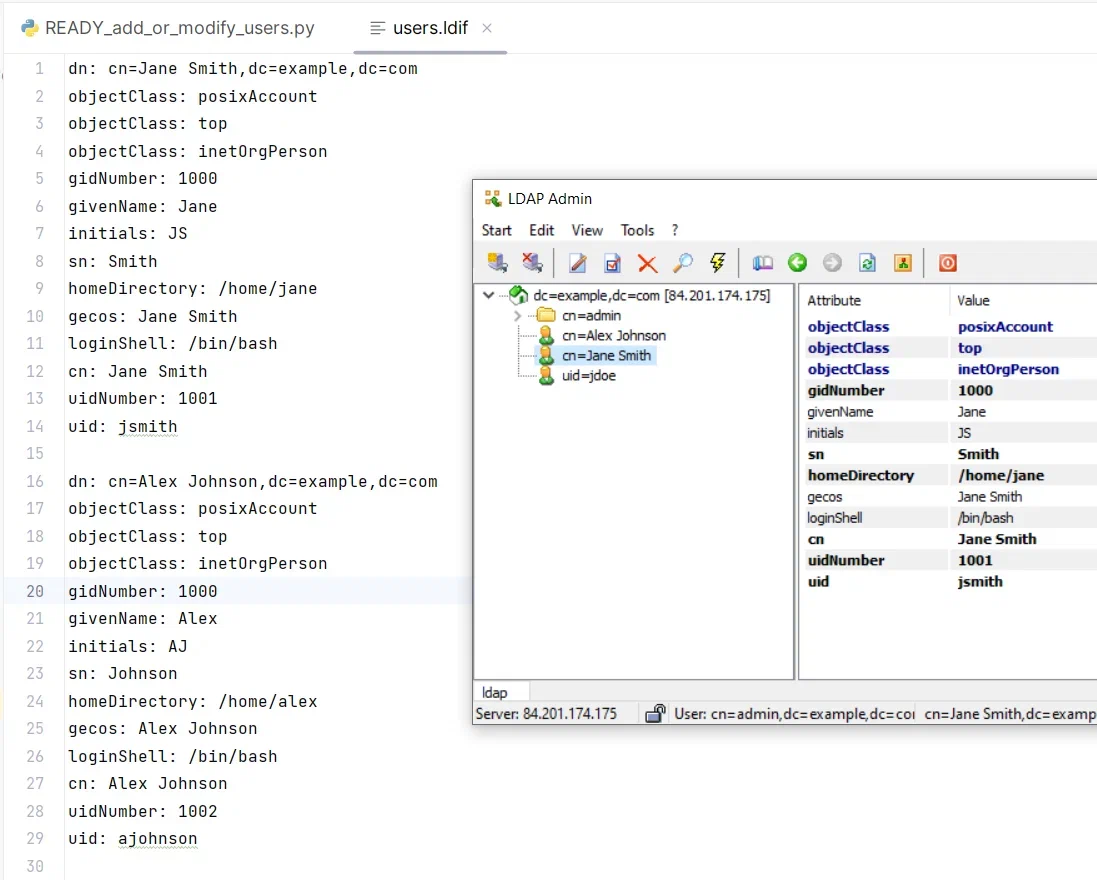Click the LDAP Admin title bar app icon
Screen dimensions: 1097x880
click(x=493, y=199)
